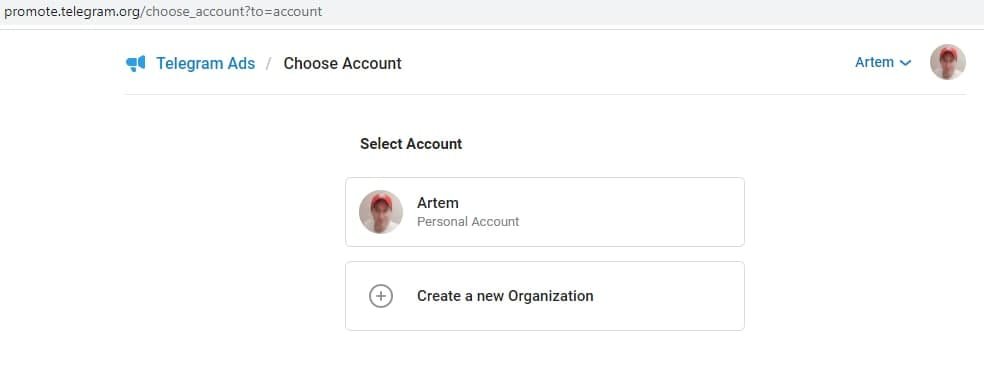Click the browser address bar URL
The width and height of the screenshot is (984, 391).
(163, 11)
